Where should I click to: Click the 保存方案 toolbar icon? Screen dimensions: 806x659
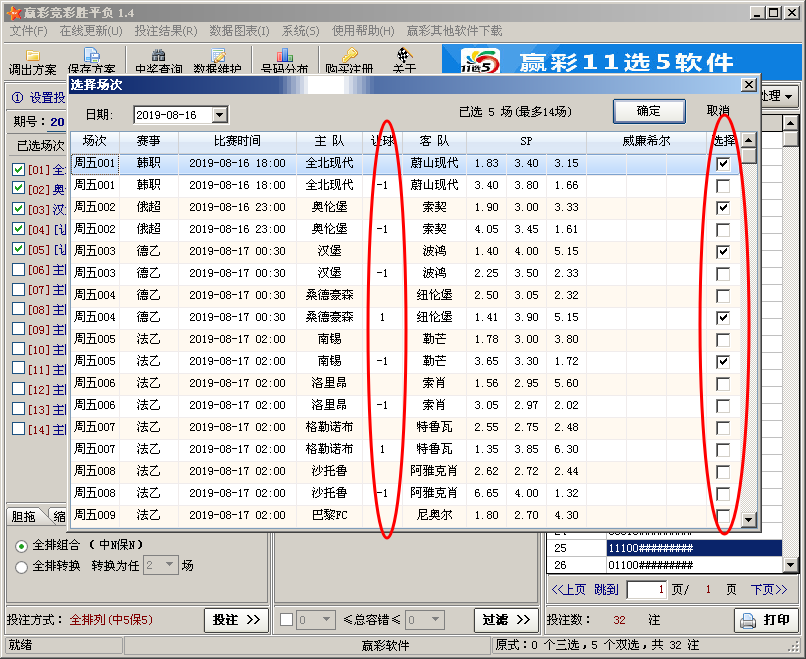(91, 55)
